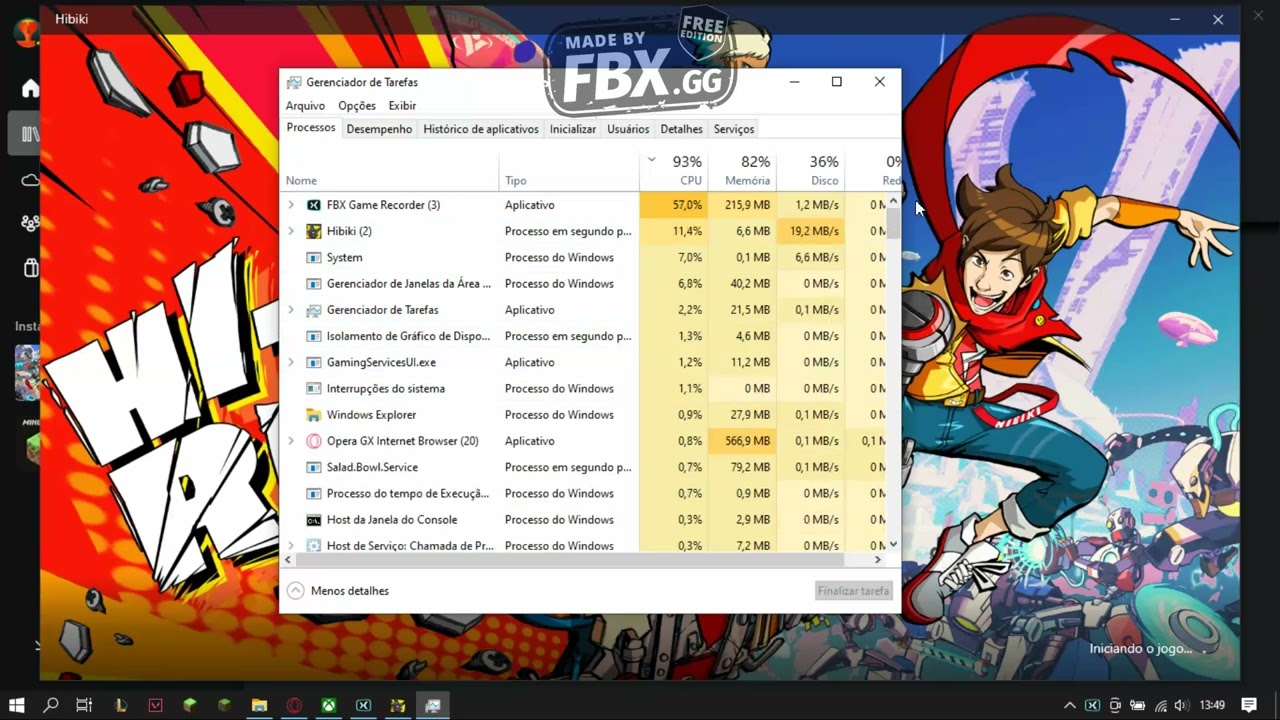This screenshot has height=720, width=1280.
Task: Open the Home icon in Xbox sidebar
Action: tap(30, 88)
